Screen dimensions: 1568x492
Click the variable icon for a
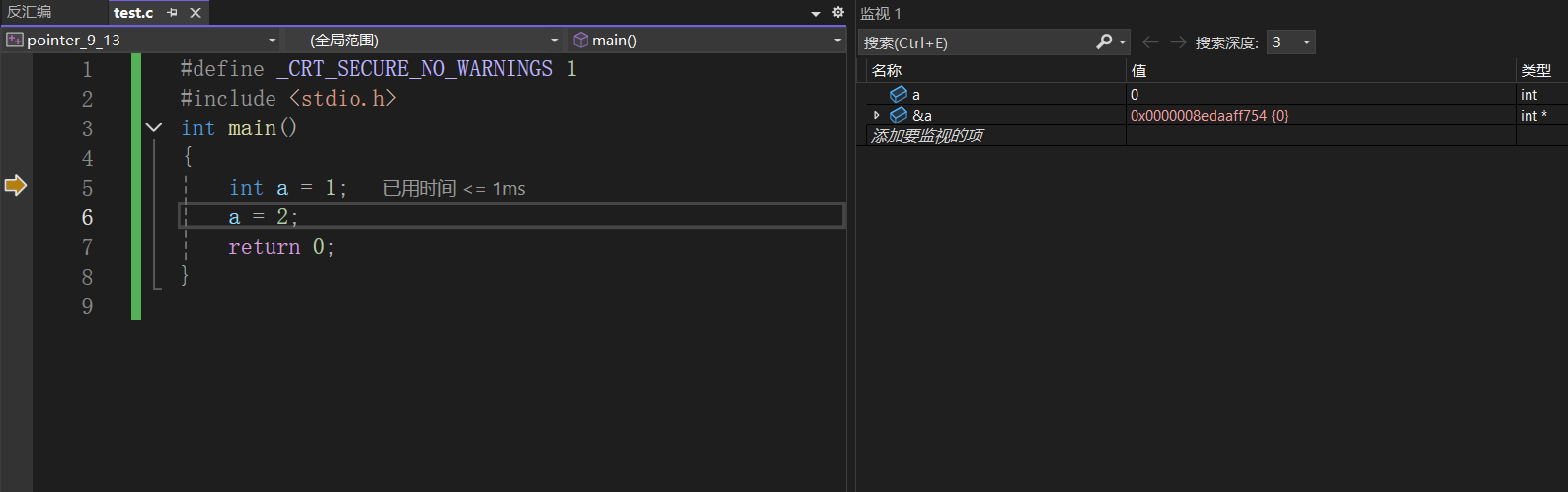899,94
